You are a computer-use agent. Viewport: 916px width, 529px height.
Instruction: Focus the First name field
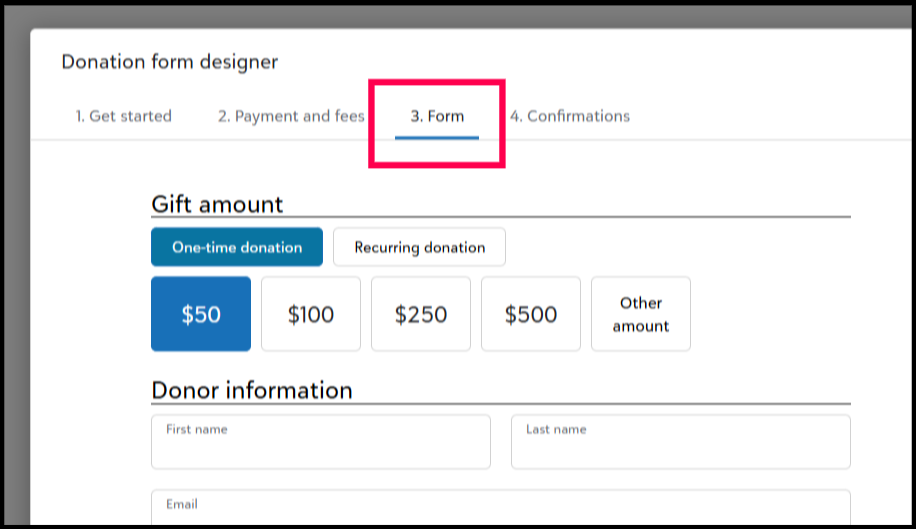pos(321,447)
